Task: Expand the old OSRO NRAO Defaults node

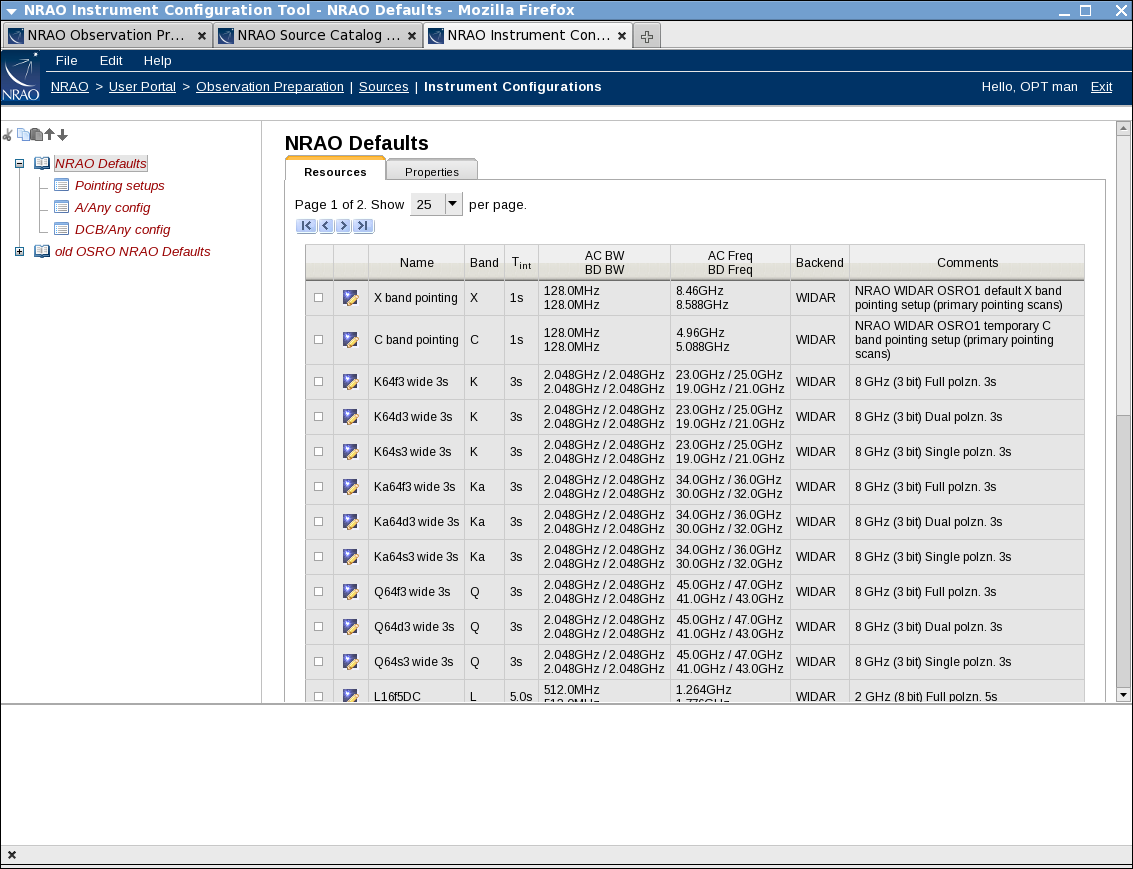Action: pyautogui.click(x=19, y=252)
